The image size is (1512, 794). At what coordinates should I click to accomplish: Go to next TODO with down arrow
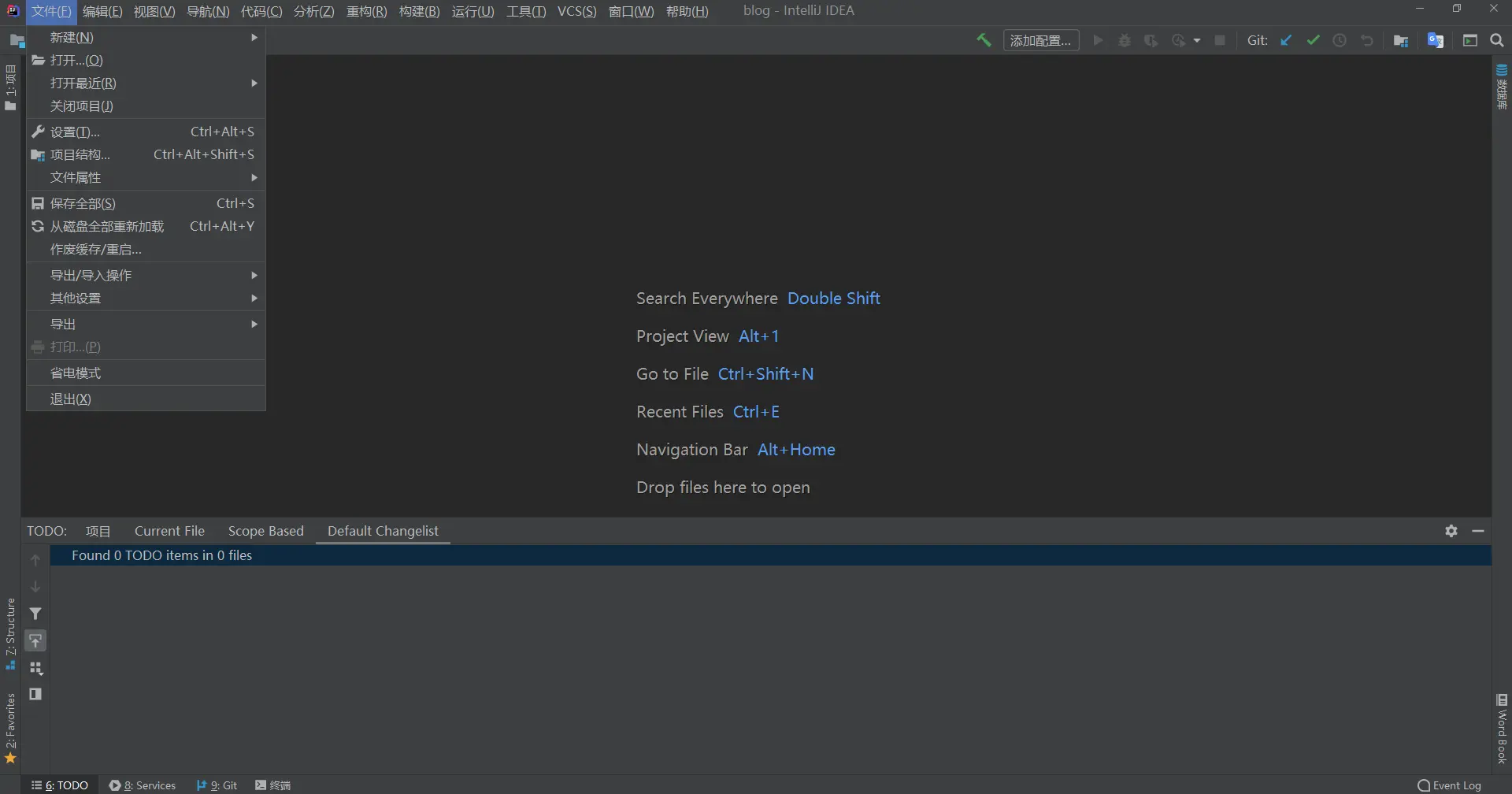click(x=35, y=587)
